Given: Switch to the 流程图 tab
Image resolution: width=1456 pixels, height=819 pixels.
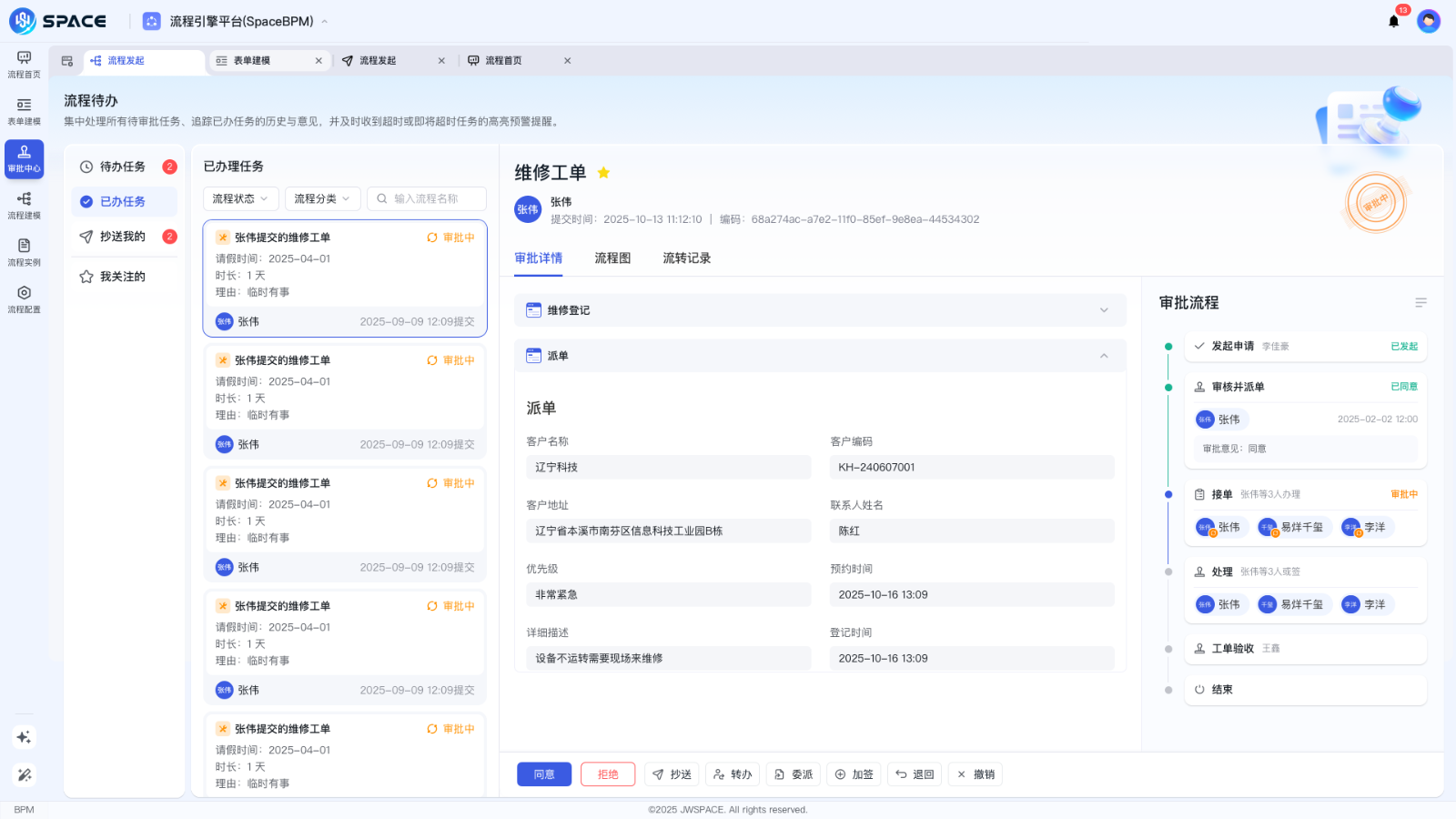Looking at the screenshot, I should coord(613,258).
